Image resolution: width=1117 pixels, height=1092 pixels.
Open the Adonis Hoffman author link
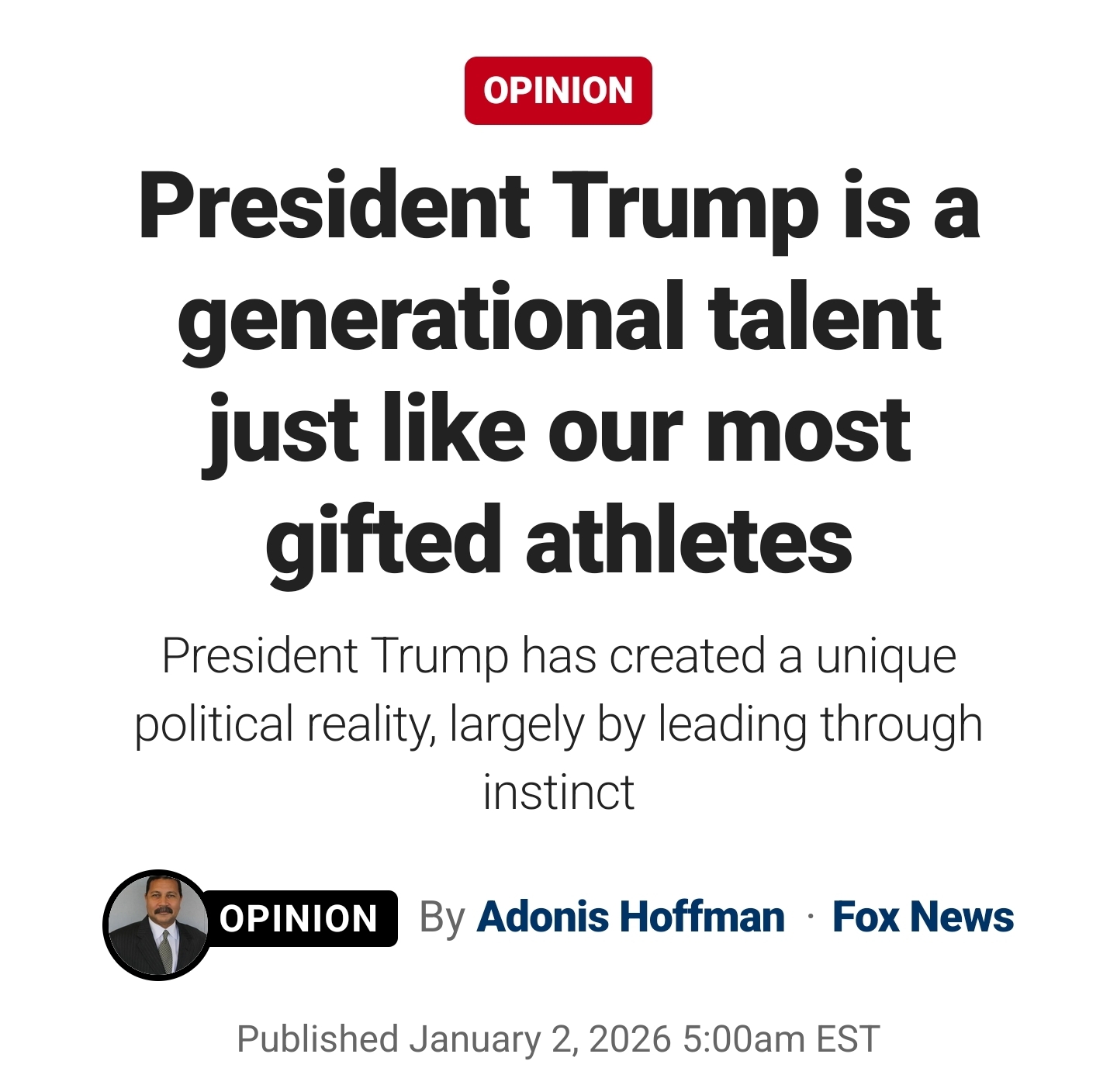tap(630, 917)
